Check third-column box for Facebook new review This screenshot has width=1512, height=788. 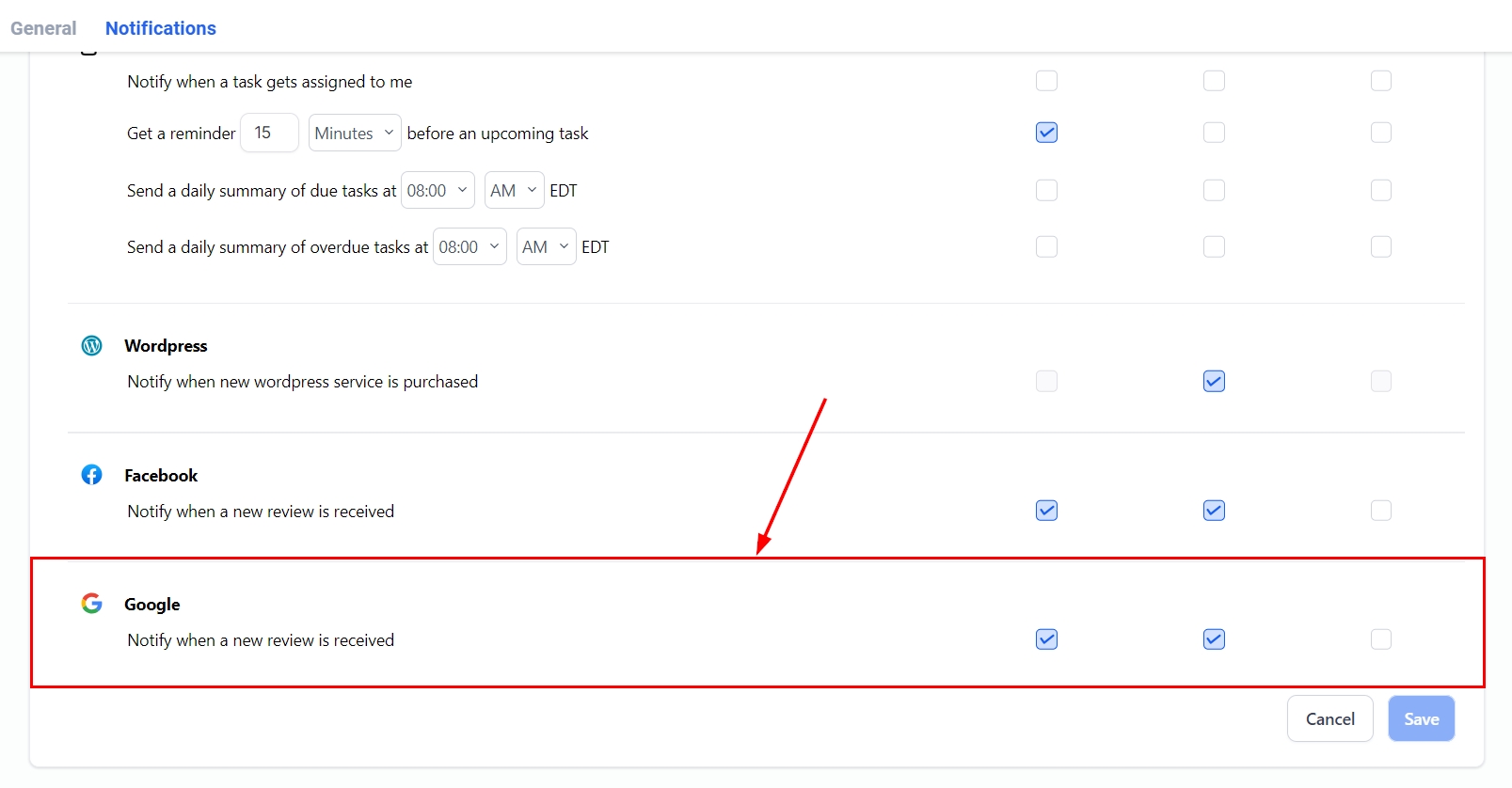coord(1381,511)
